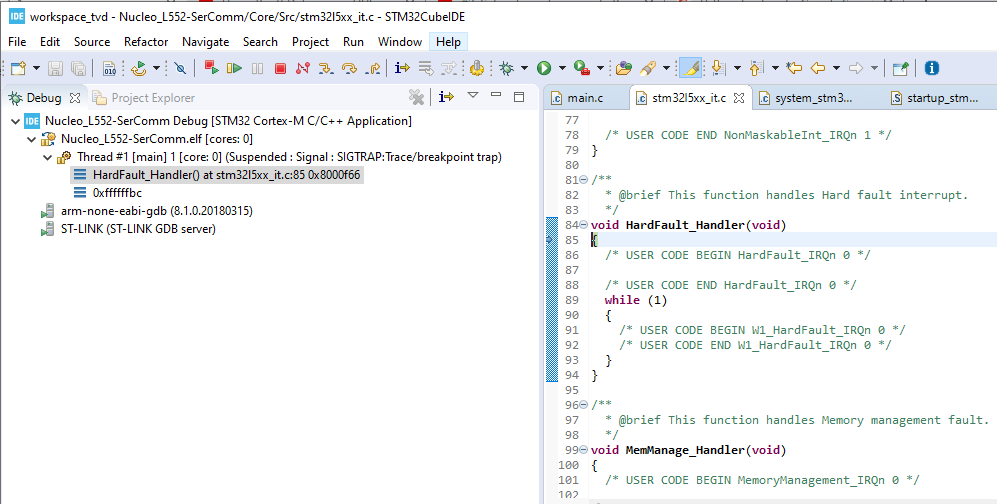
Task: Open the Run configurations dropdown arrow
Action: tap(562, 68)
